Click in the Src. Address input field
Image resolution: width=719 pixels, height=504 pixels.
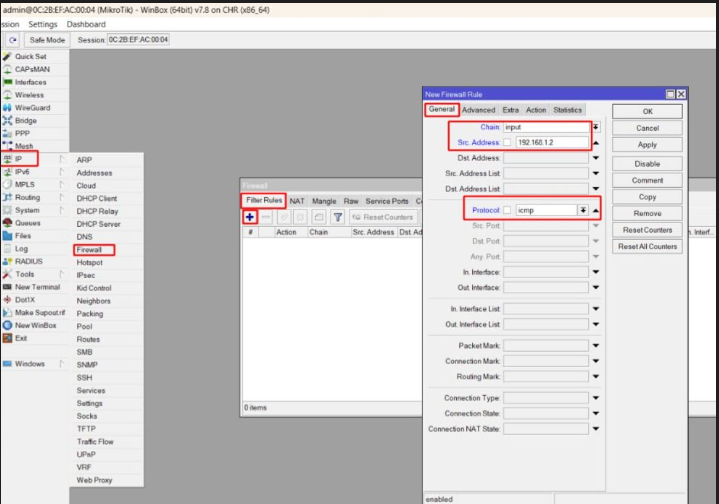click(x=552, y=143)
